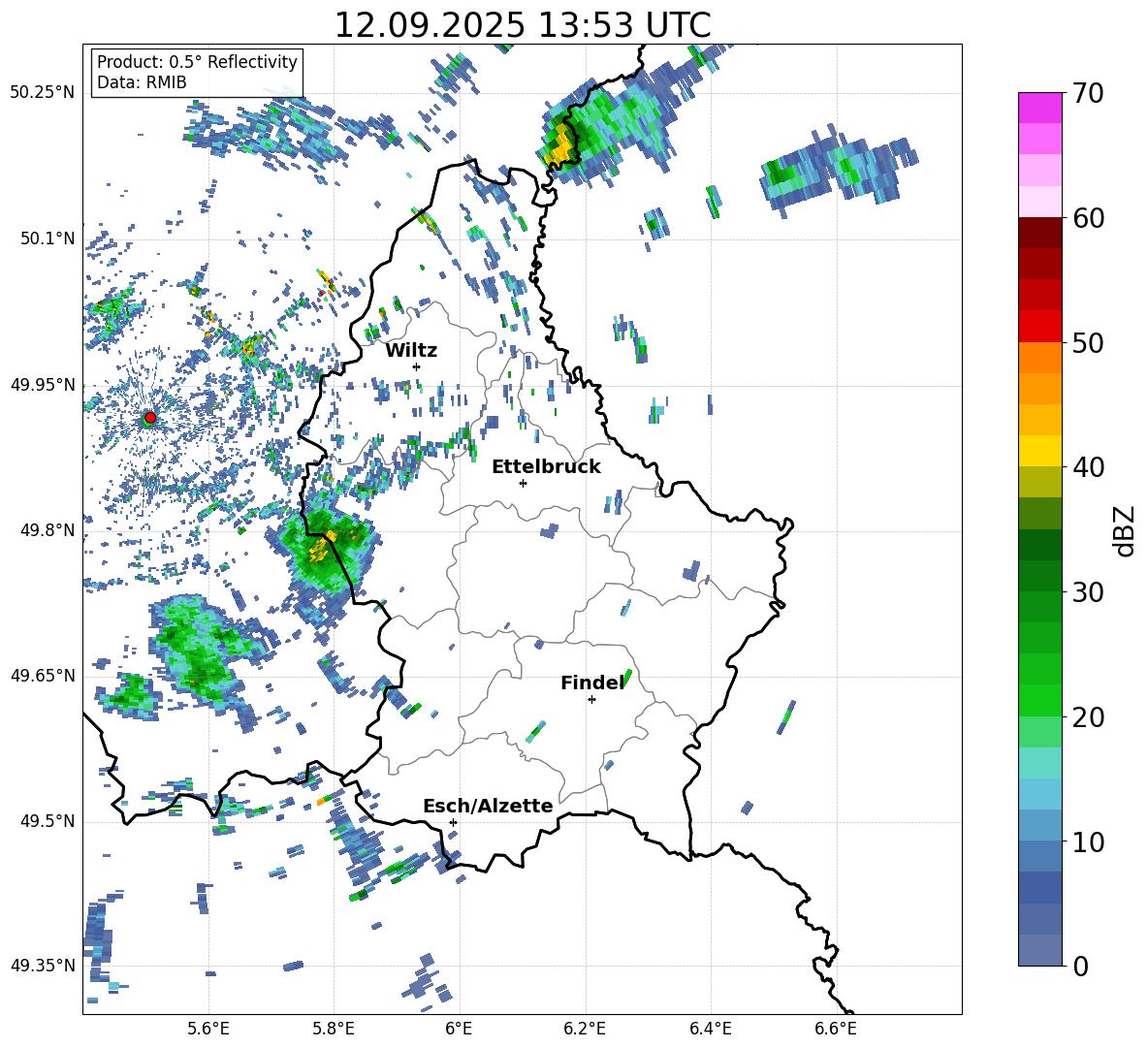This screenshot has height=1048, width=1148.
Task: Click the Findel station label
Action: tap(592, 683)
